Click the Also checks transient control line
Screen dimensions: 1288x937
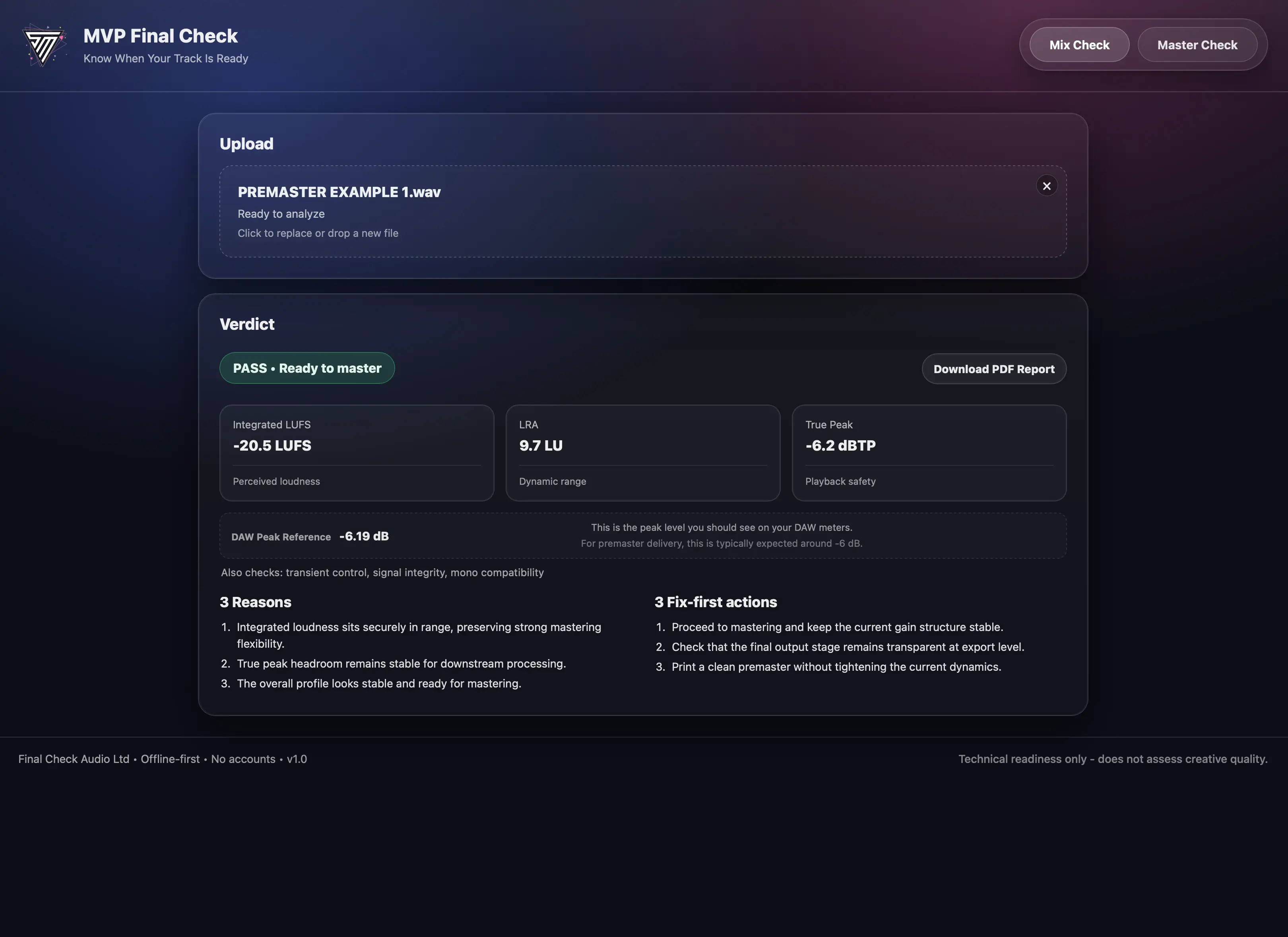coord(382,573)
